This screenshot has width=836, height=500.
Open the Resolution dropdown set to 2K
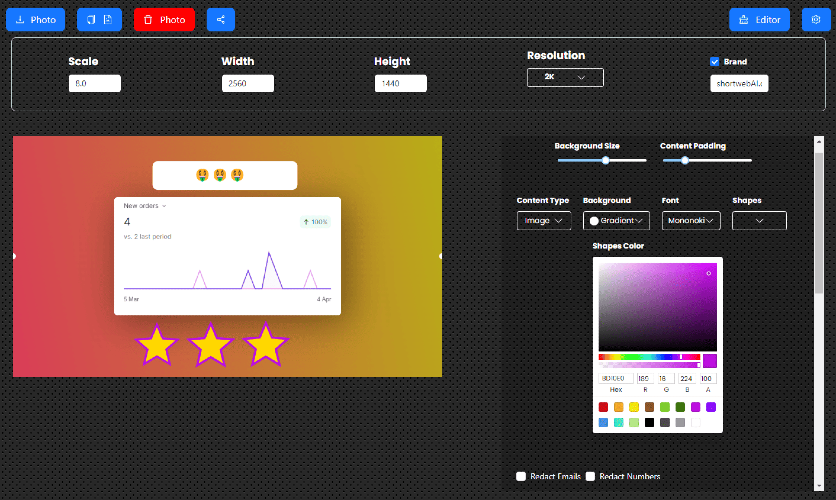[565, 77]
